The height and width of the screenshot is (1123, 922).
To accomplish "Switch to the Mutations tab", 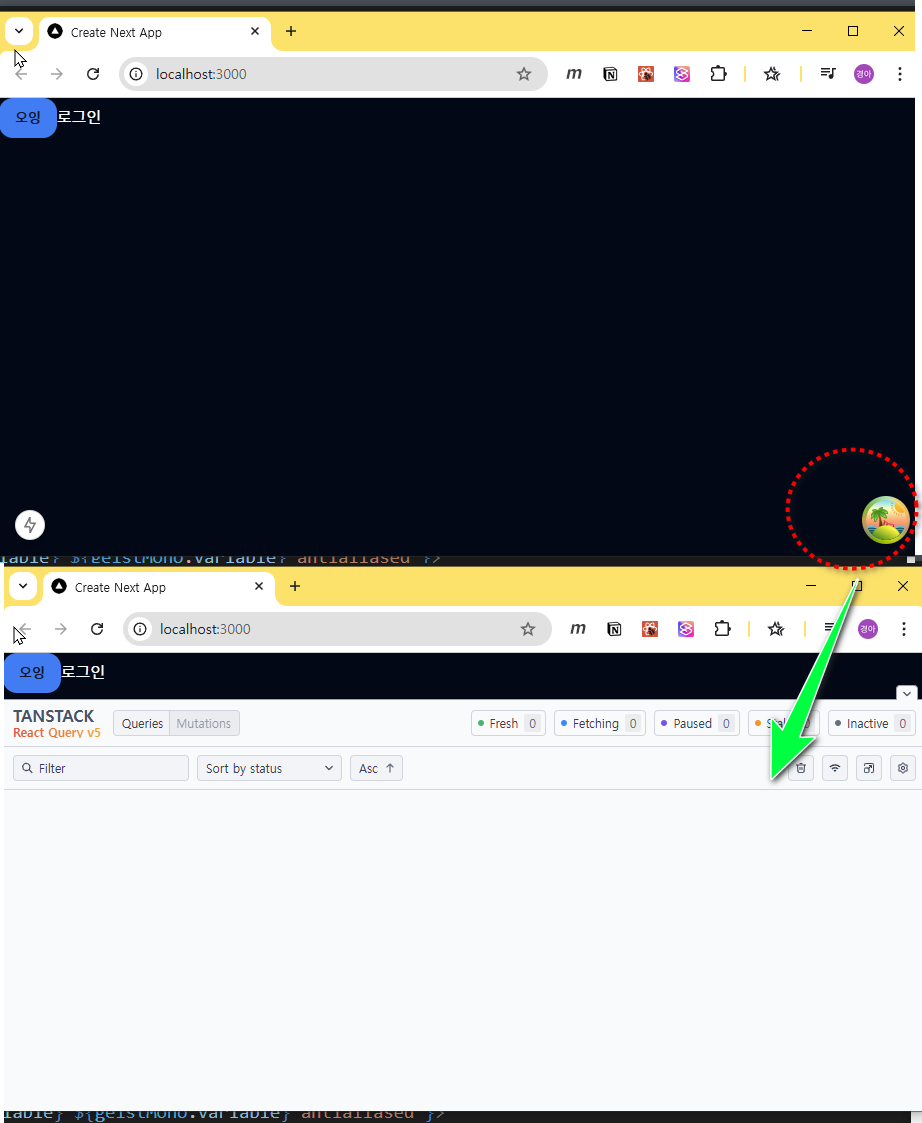I will [x=204, y=723].
